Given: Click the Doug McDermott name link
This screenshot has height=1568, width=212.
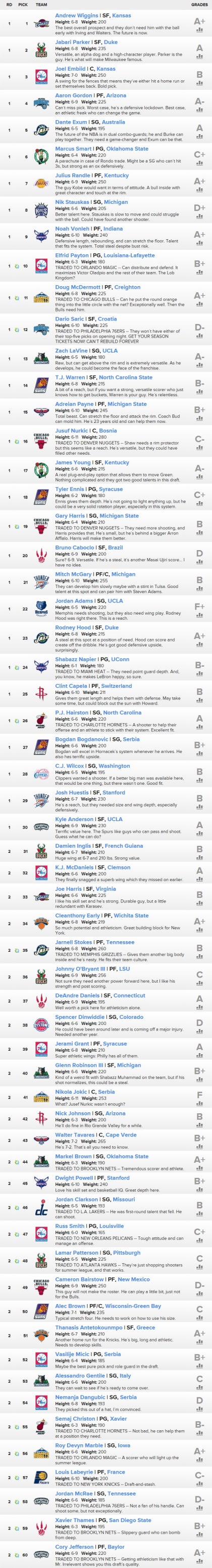Looking at the screenshot, I should point(78,287).
